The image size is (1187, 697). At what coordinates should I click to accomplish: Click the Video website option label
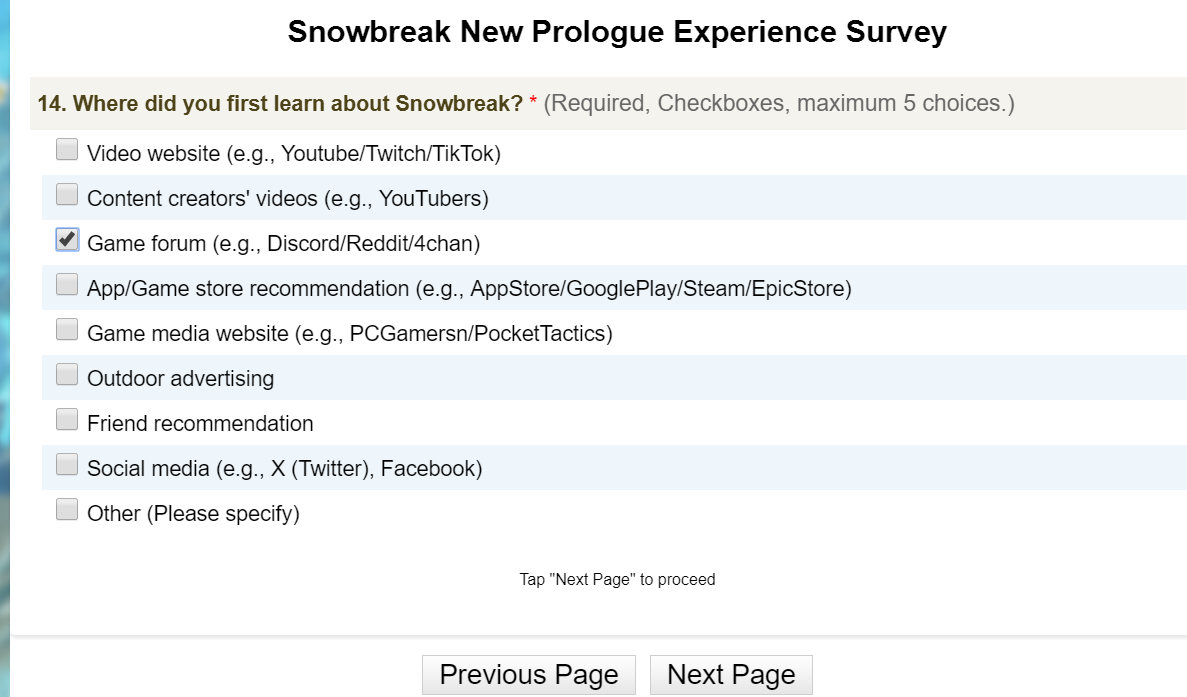click(294, 154)
